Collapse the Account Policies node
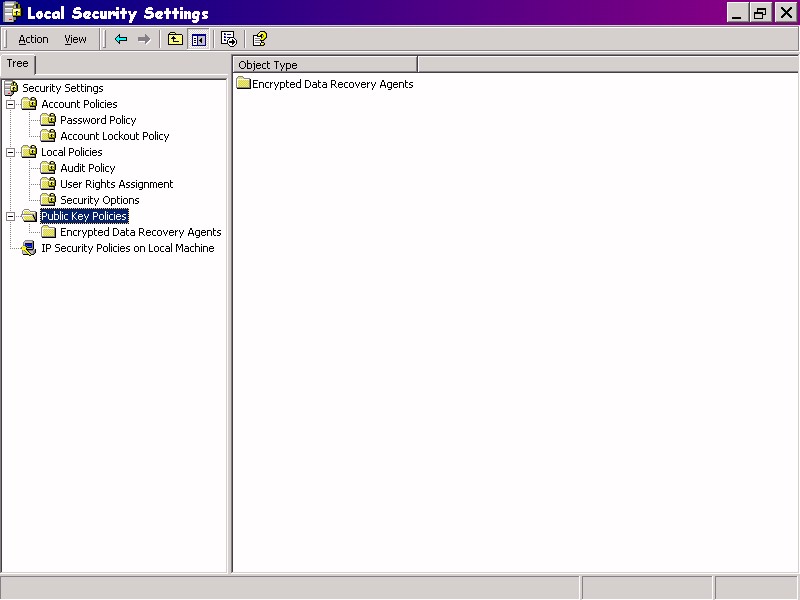 click(10, 104)
